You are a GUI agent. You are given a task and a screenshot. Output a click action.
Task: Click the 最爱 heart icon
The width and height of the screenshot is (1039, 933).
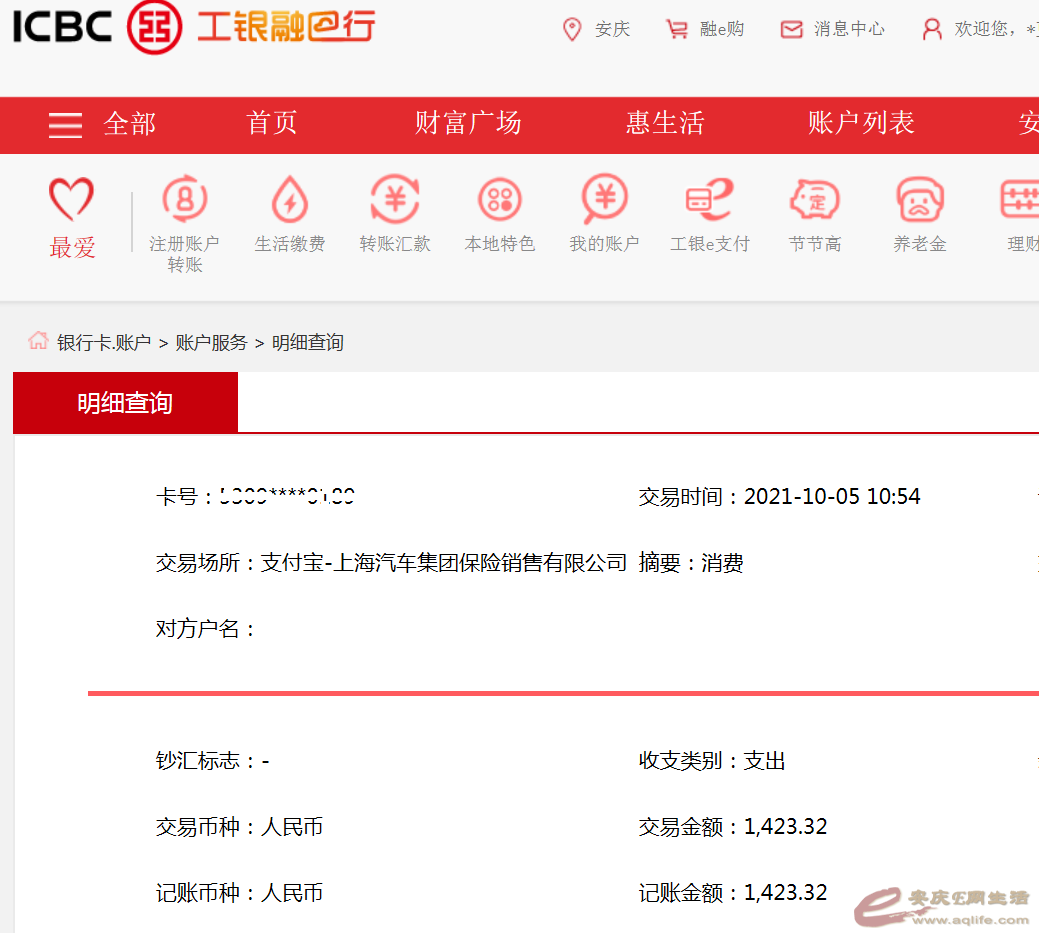click(72, 200)
